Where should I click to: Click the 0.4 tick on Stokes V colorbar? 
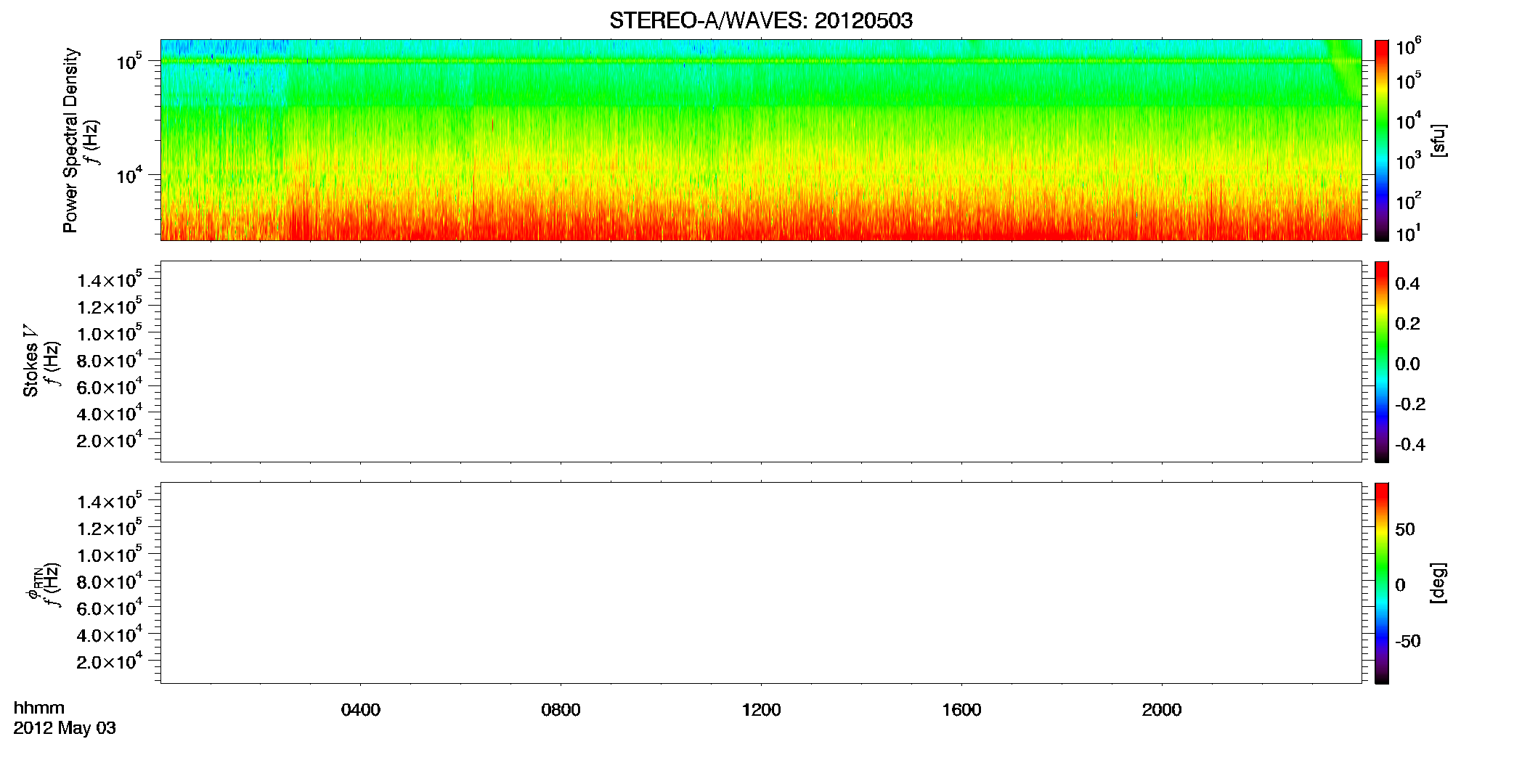(1407, 284)
